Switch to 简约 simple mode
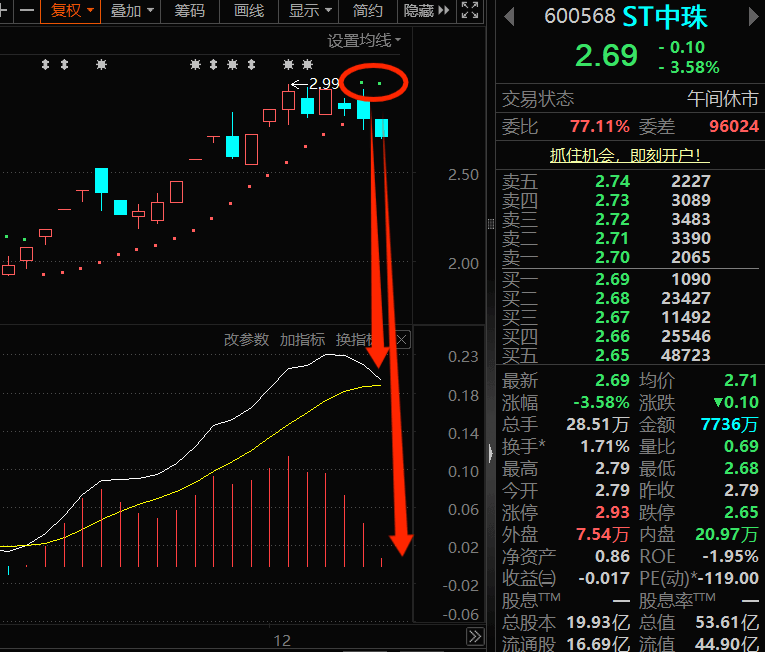This screenshot has height=652, width=765. pyautogui.click(x=367, y=11)
